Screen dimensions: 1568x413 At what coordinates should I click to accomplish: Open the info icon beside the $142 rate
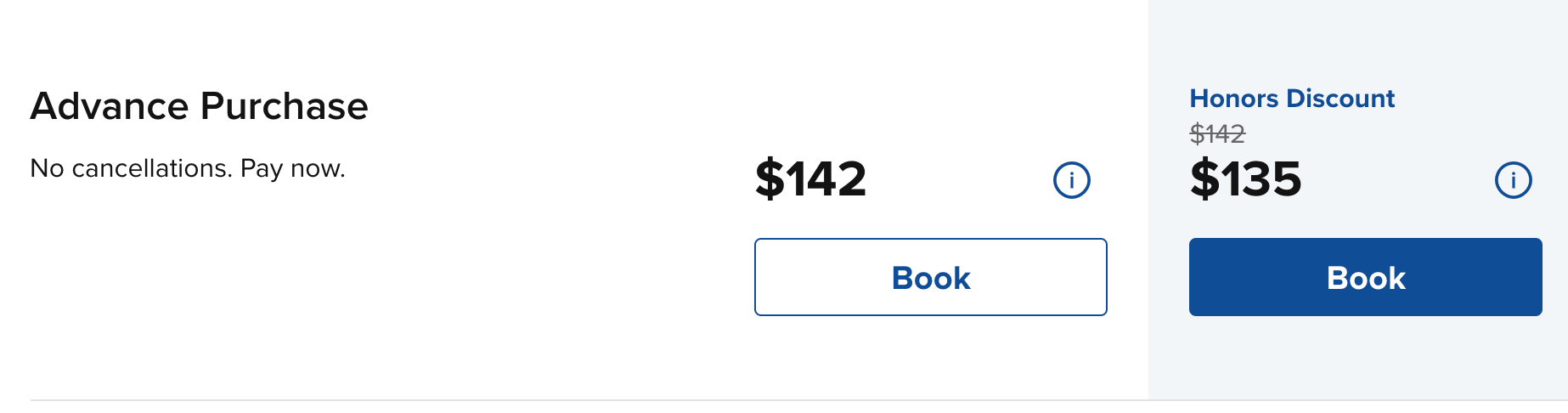coord(1071,180)
